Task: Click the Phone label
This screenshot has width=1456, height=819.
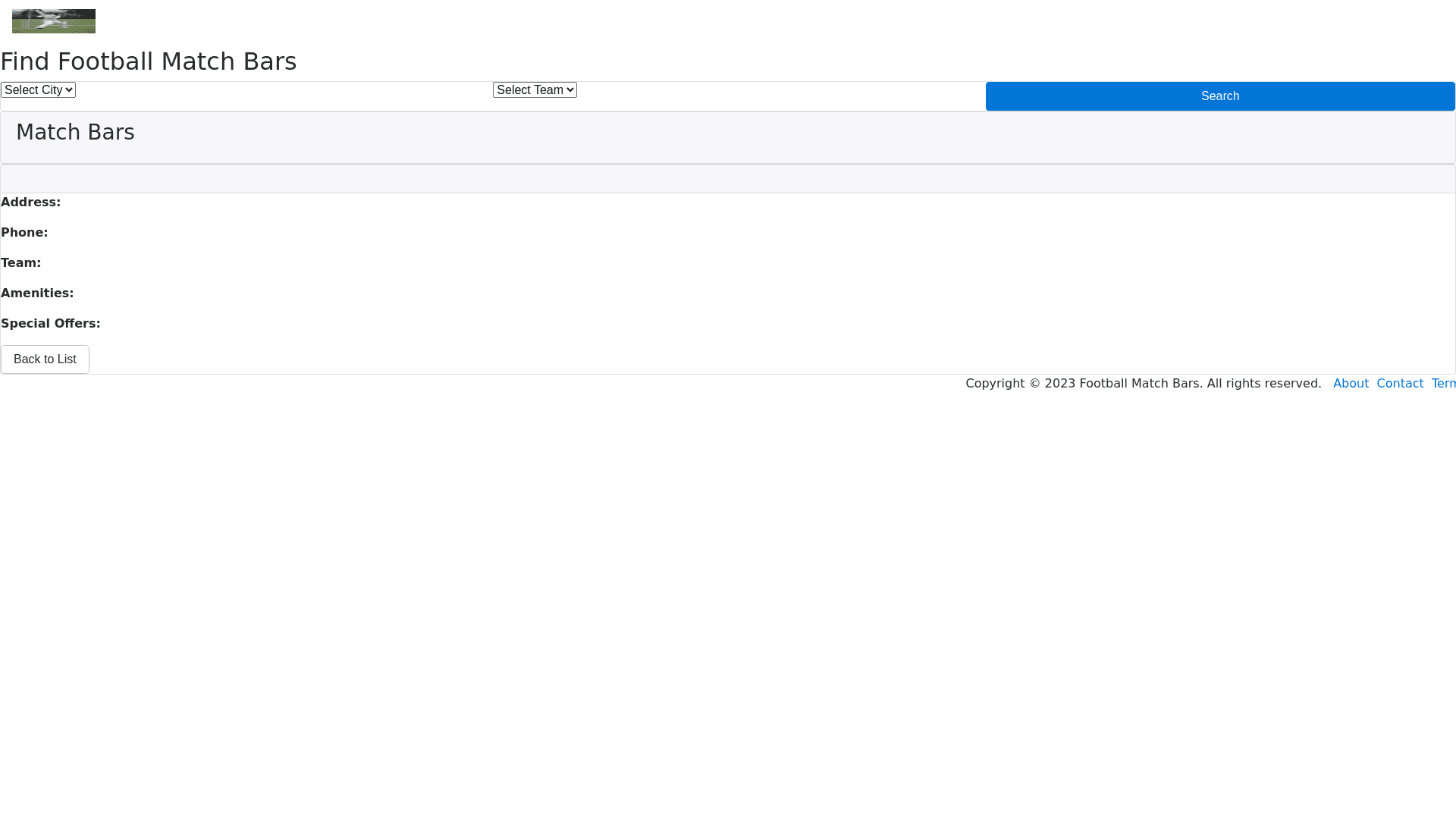Action: point(24,233)
